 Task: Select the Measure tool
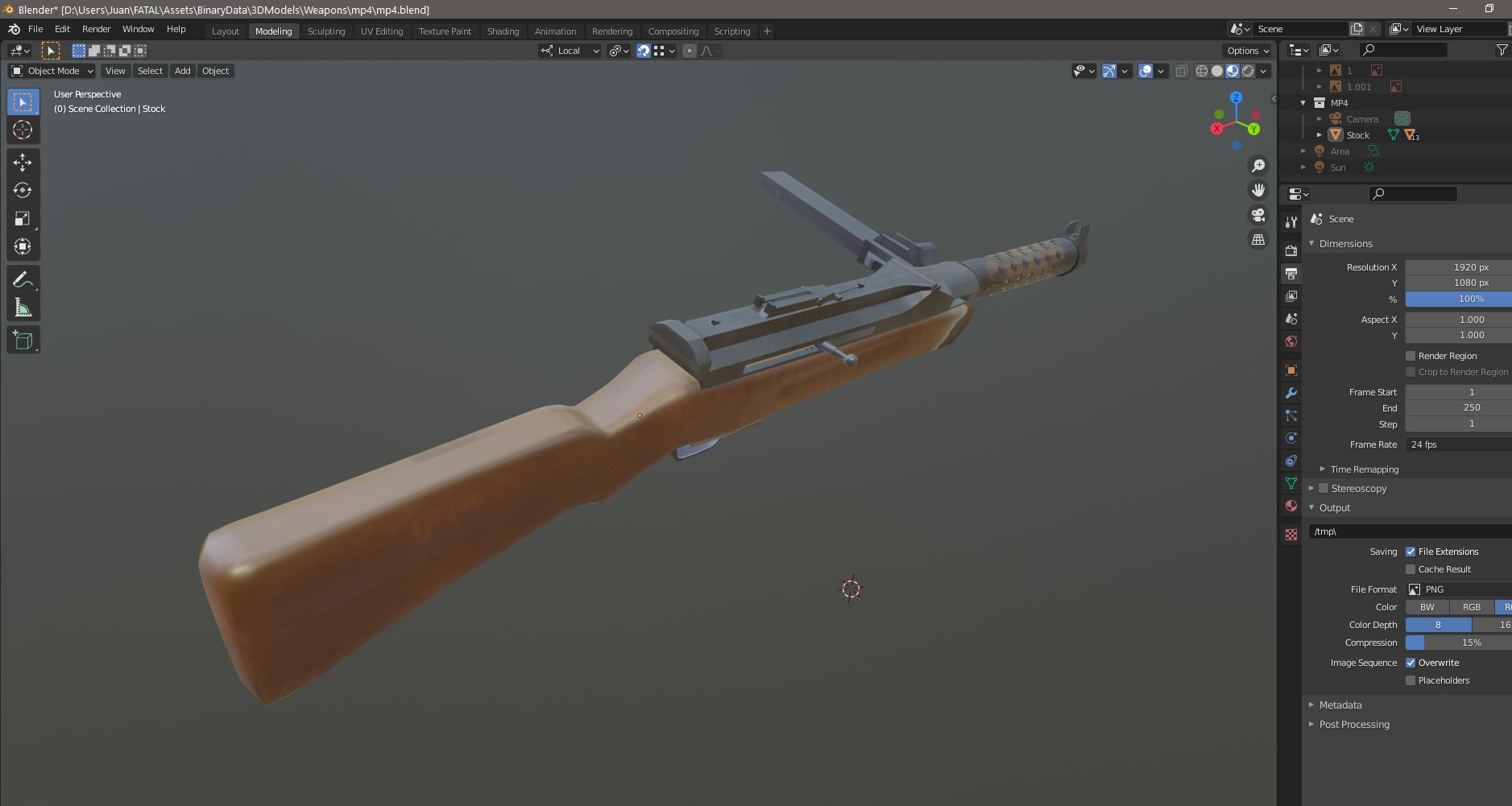click(23, 308)
